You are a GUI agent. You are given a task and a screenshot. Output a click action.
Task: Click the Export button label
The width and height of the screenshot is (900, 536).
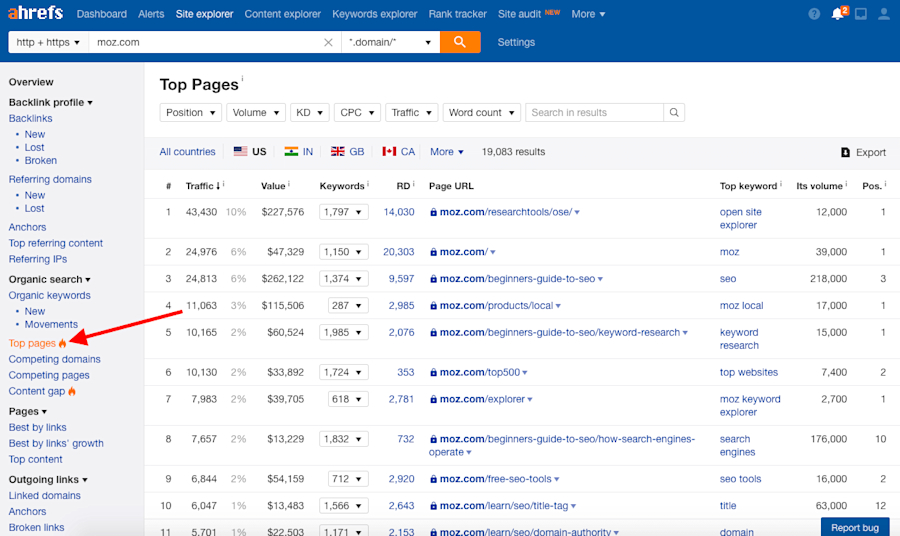pos(871,153)
